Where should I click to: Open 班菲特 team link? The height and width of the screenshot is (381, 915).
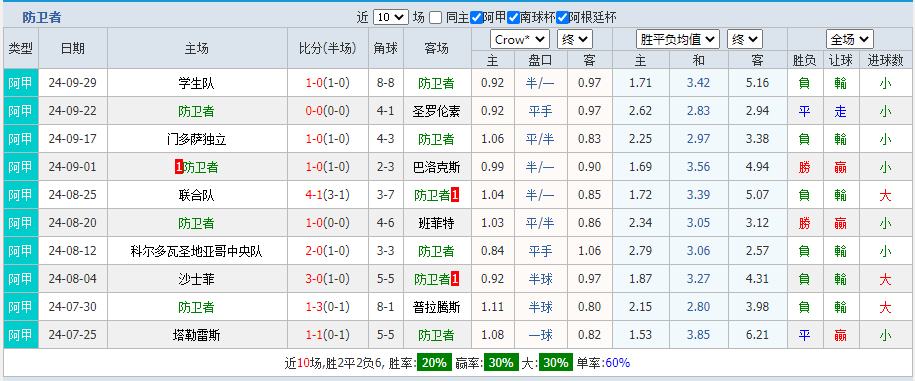(x=436, y=223)
